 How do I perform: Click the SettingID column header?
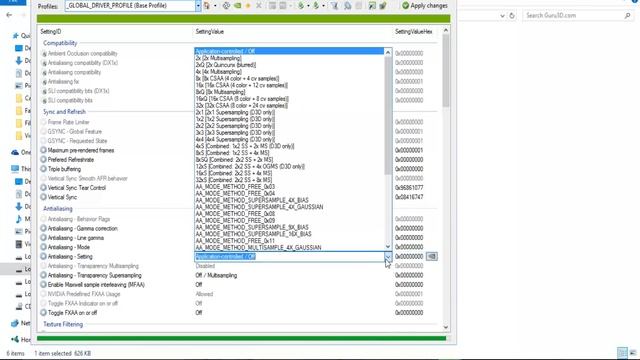(51, 31)
